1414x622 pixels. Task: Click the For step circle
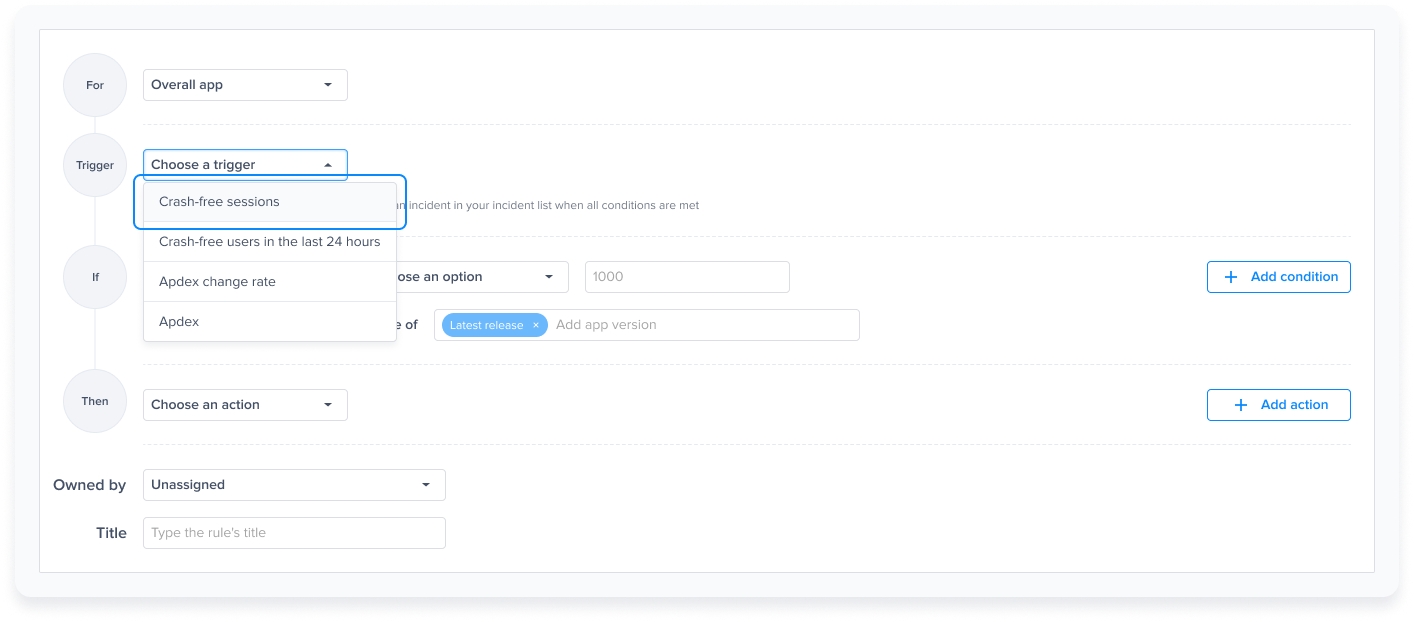95,85
